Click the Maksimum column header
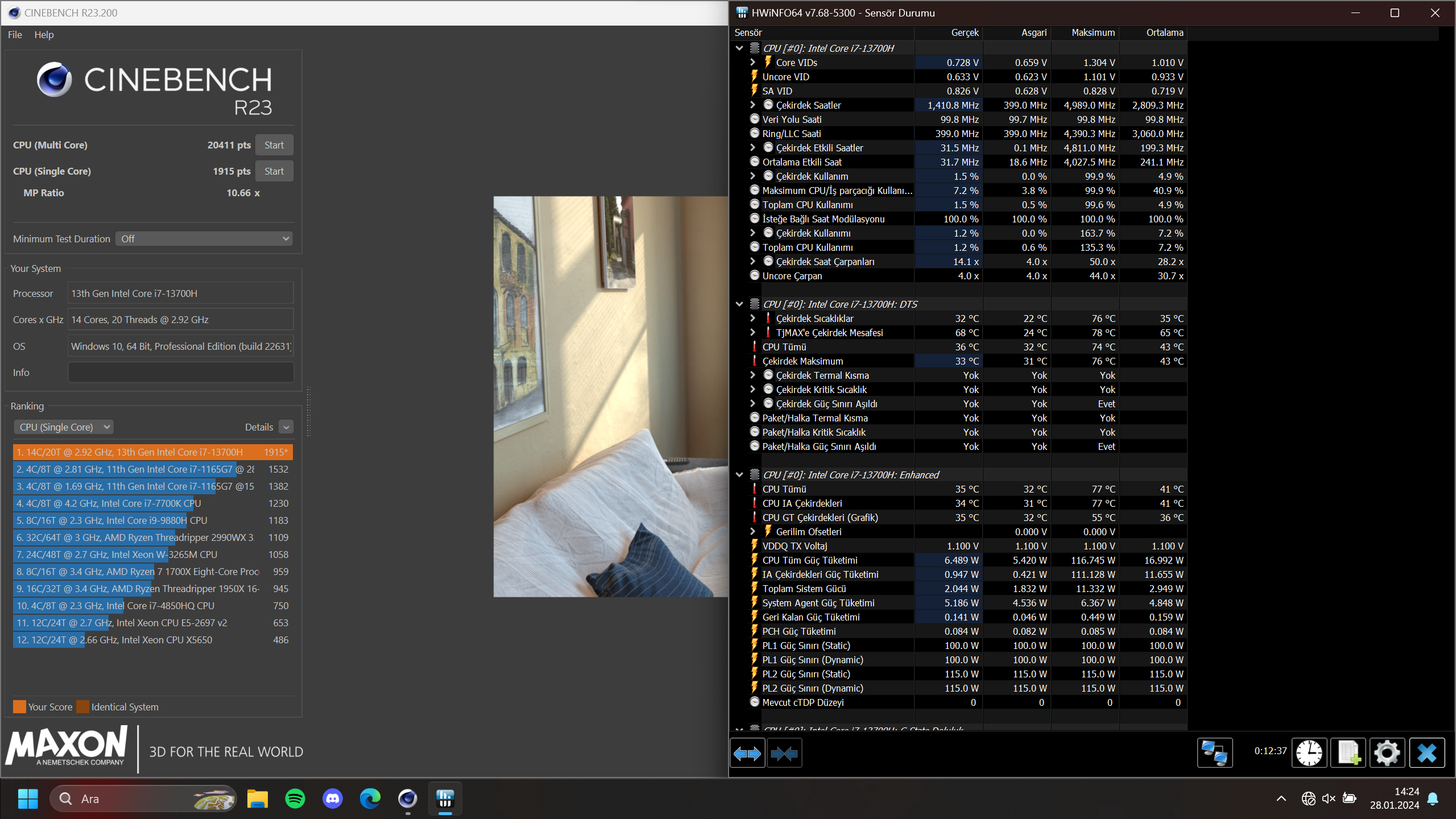The width and height of the screenshot is (1456, 819). click(1085, 33)
